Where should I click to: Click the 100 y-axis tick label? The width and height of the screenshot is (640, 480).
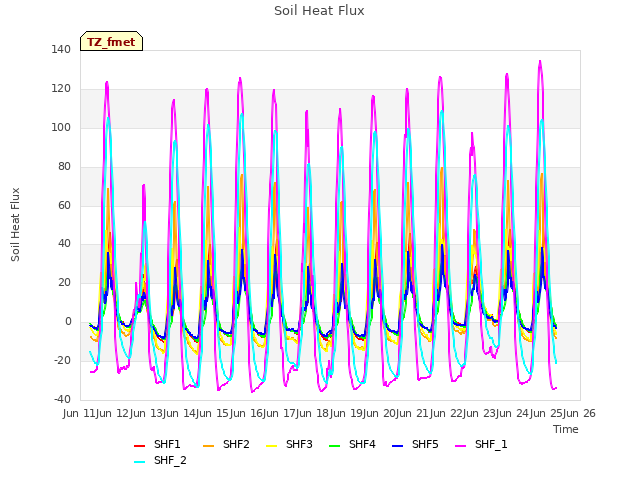coord(61,127)
